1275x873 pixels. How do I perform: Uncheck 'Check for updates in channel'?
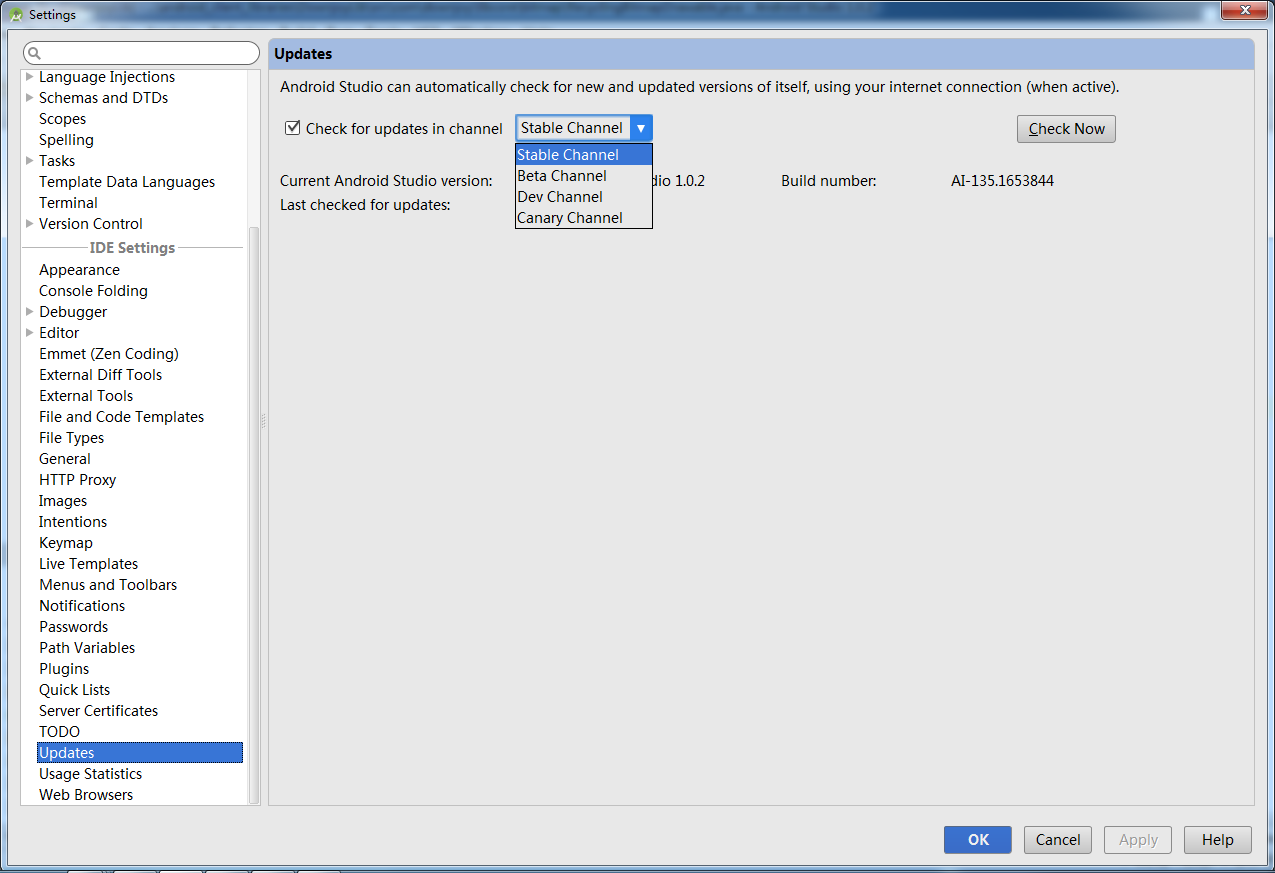point(293,127)
